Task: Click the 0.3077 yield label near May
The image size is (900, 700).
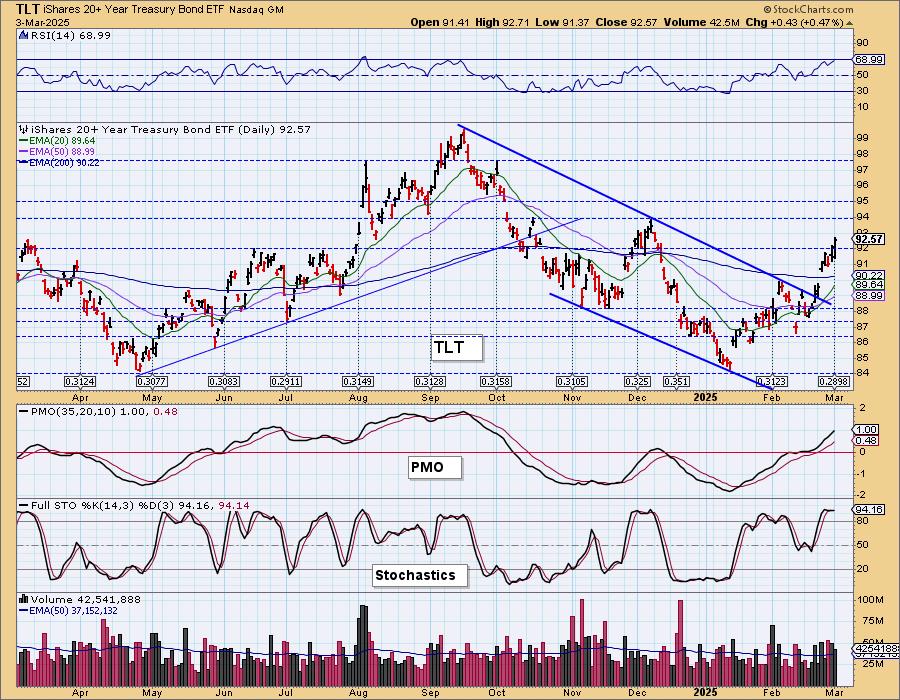Action: [152, 382]
